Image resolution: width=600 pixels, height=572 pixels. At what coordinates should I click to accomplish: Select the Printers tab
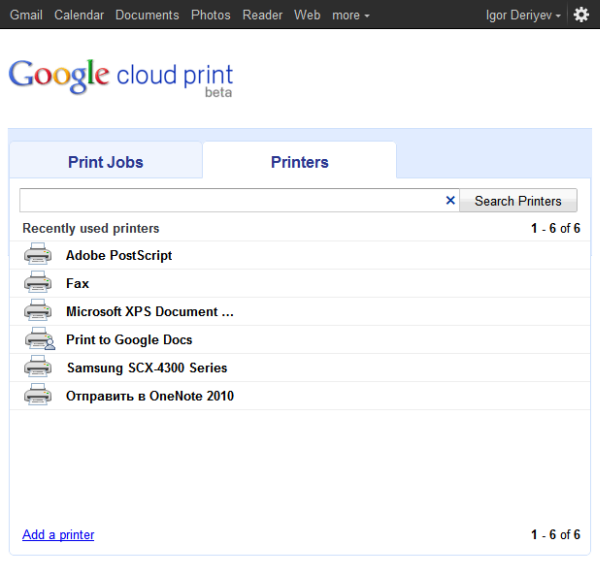pyautogui.click(x=299, y=162)
